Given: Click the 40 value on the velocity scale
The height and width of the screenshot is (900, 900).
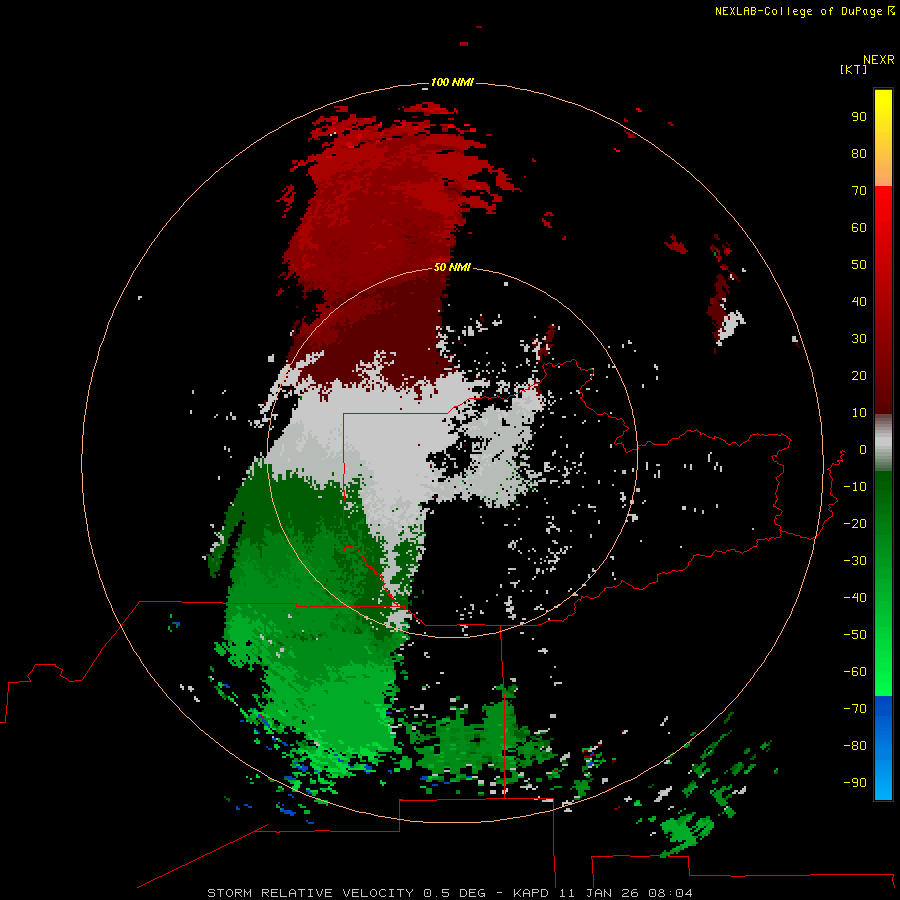Looking at the screenshot, I should click(x=859, y=301).
